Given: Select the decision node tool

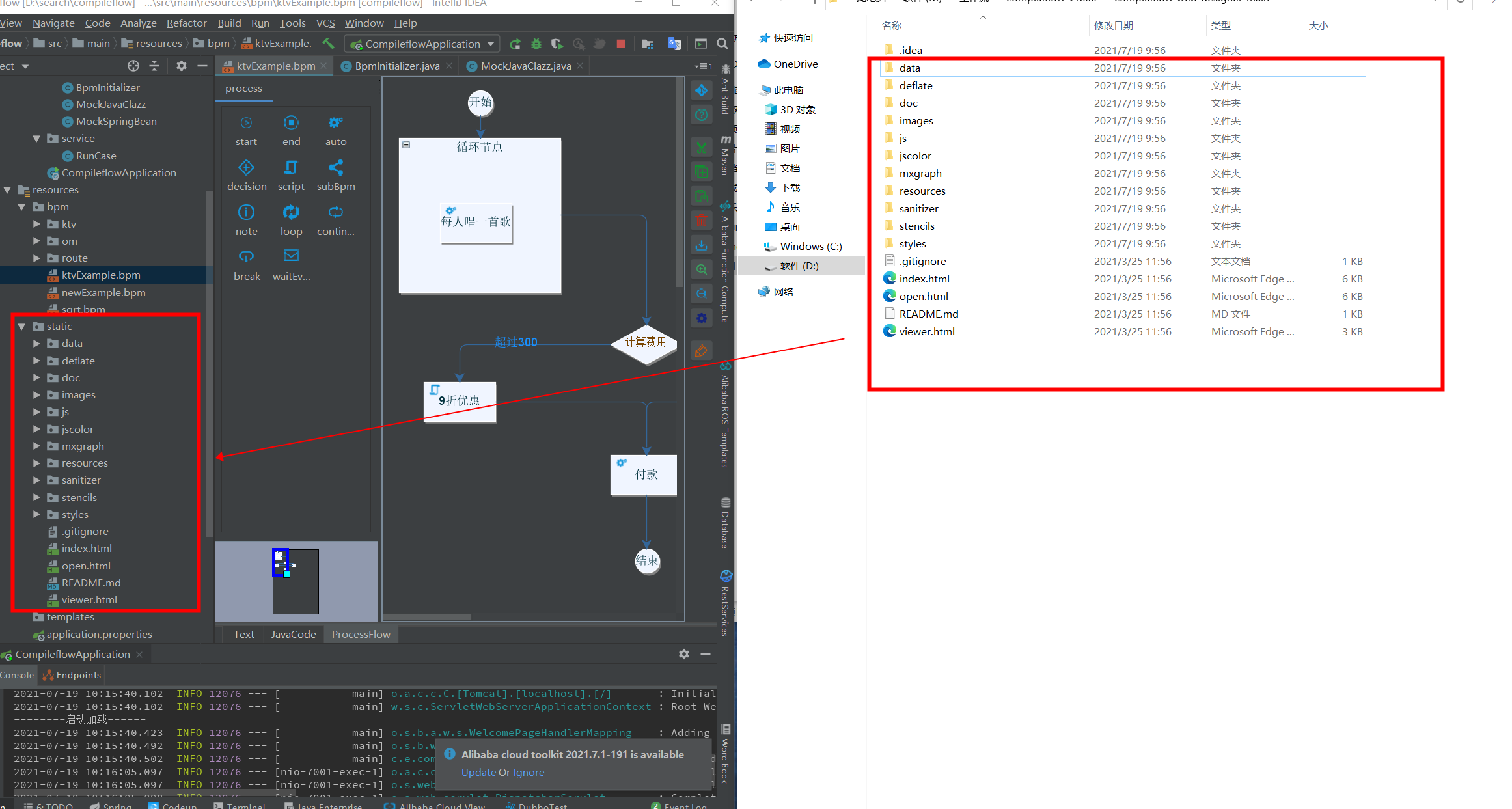Looking at the screenshot, I should (246, 174).
